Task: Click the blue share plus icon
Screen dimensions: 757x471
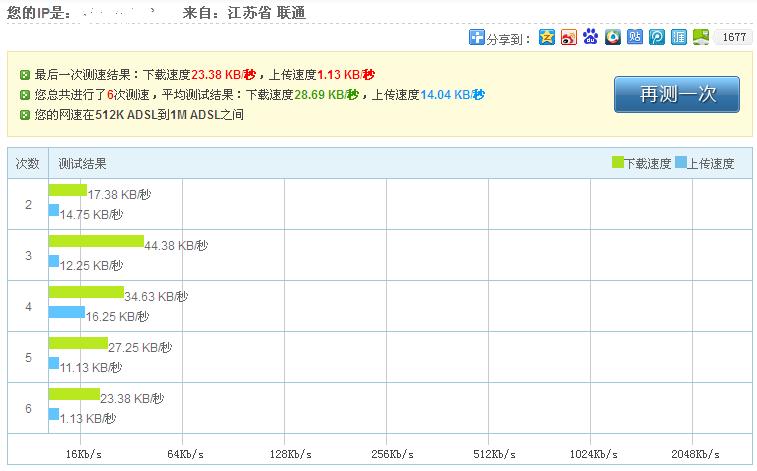Action: pos(477,37)
